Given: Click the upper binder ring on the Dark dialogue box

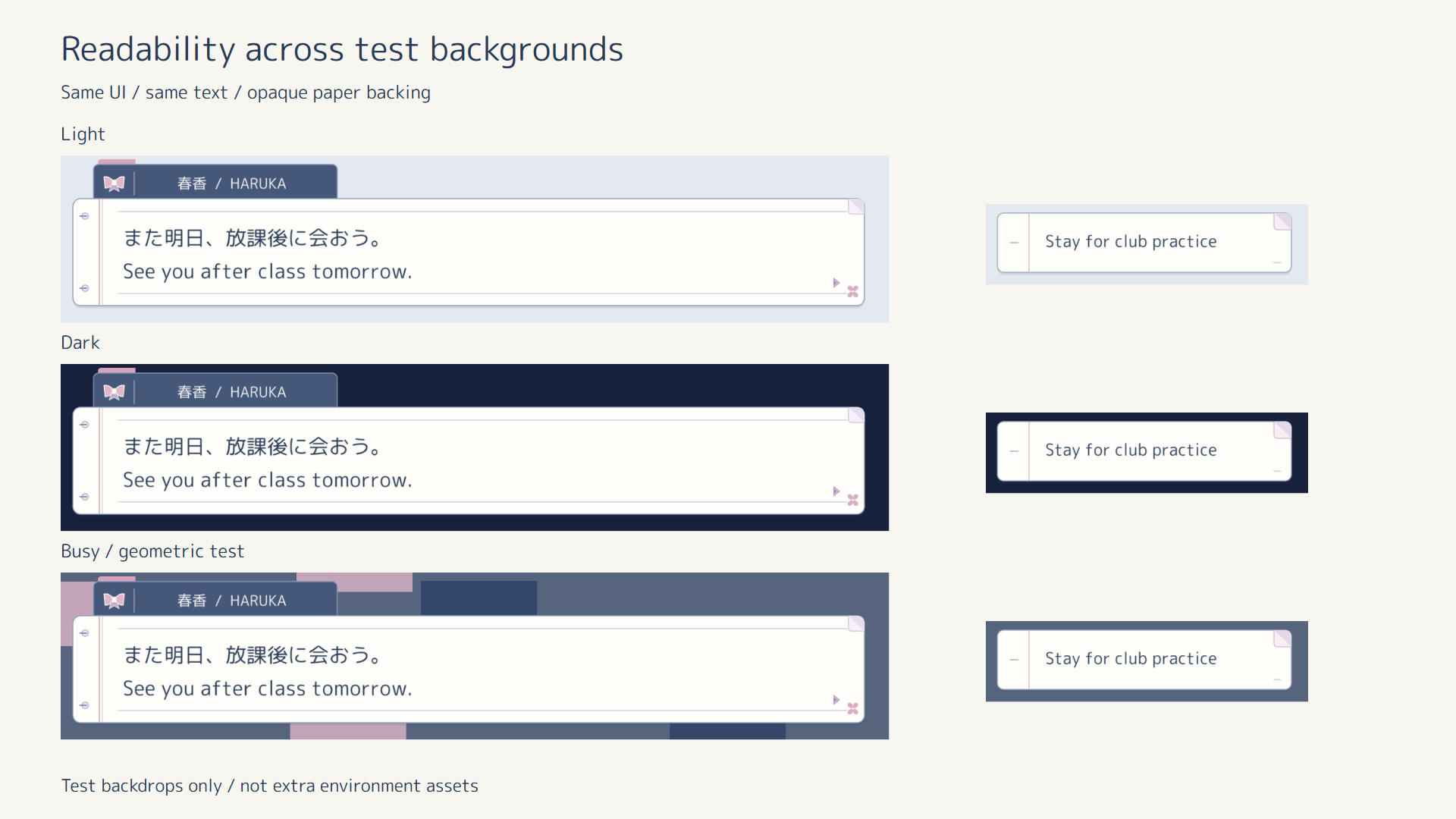Looking at the screenshot, I should click(x=84, y=425).
